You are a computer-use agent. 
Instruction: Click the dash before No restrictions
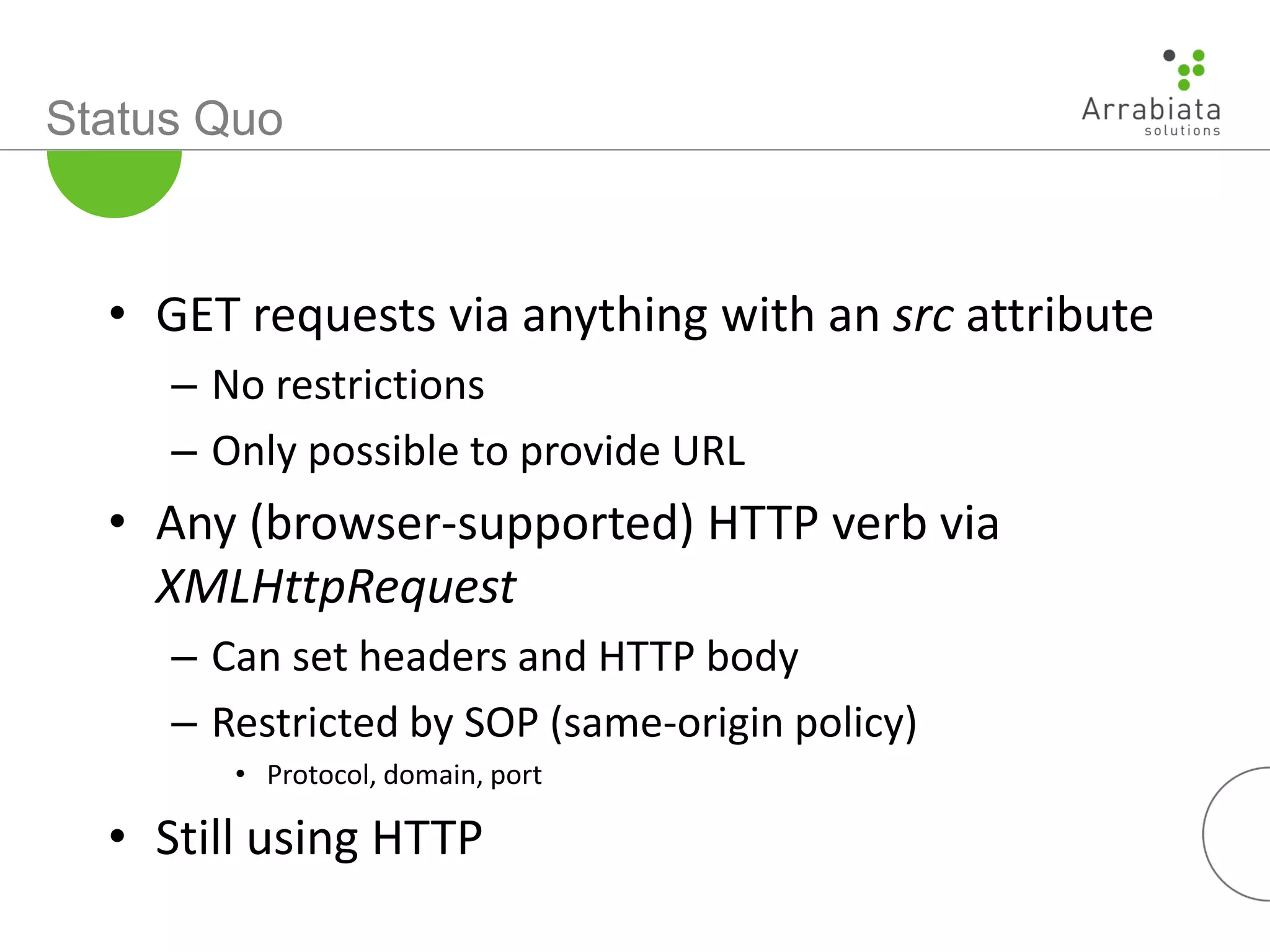[x=184, y=388]
